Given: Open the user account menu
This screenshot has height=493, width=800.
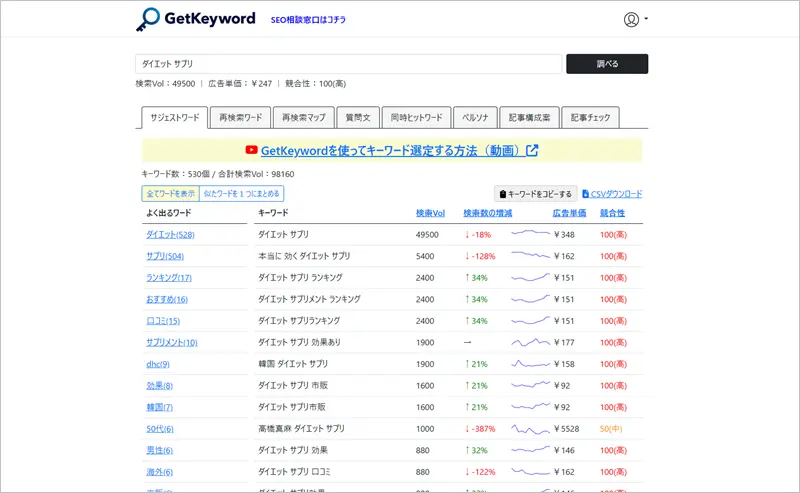Looking at the screenshot, I should coord(635,19).
